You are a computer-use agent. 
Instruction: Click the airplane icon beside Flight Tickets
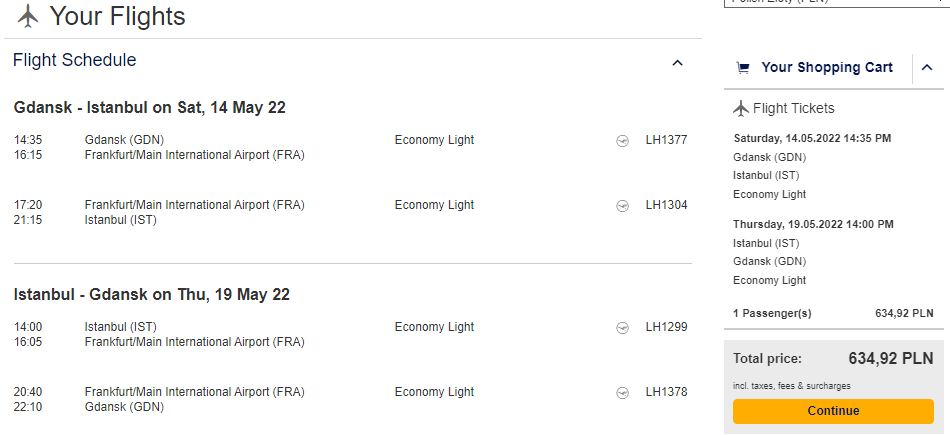point(740,108)
